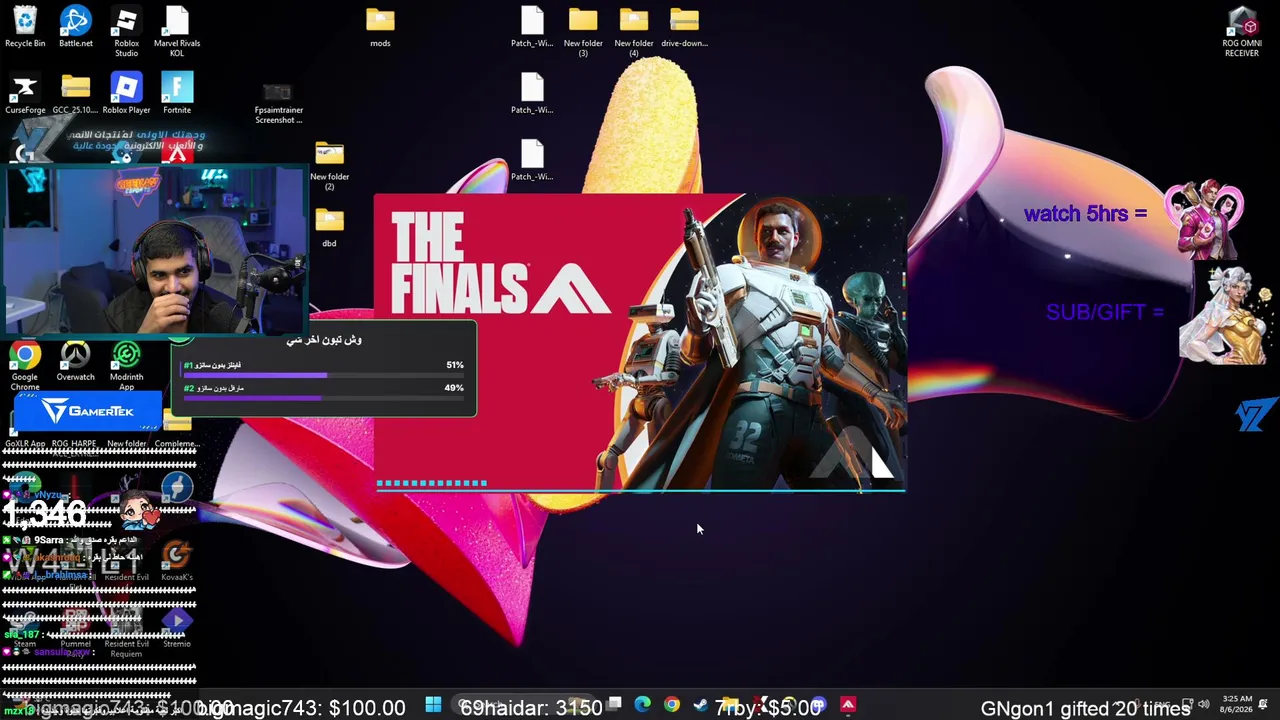Select the KovaaK's desktop shortcut
The image size is (1280, 720).
(x=177, y=561)
